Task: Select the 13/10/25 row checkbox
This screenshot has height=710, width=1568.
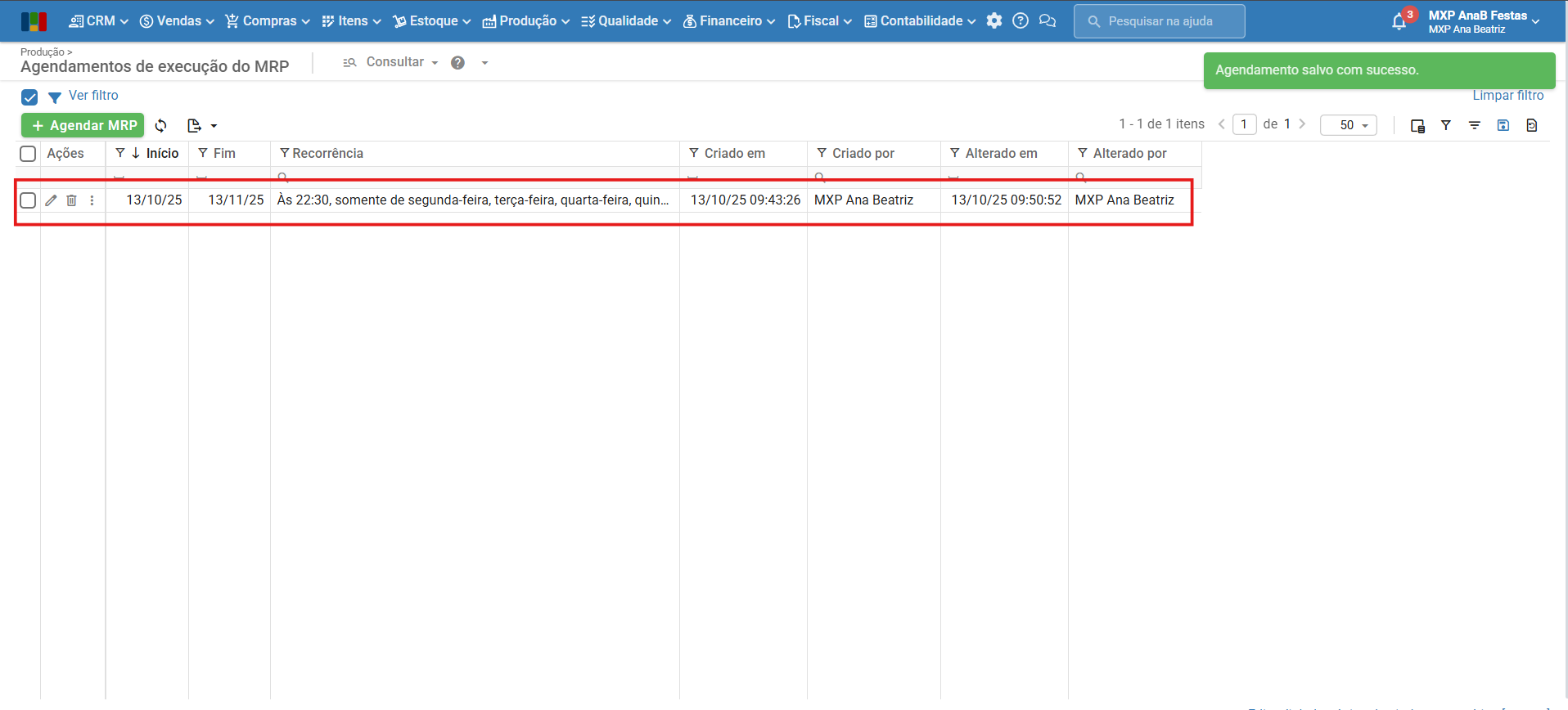Action: [28, 200]
